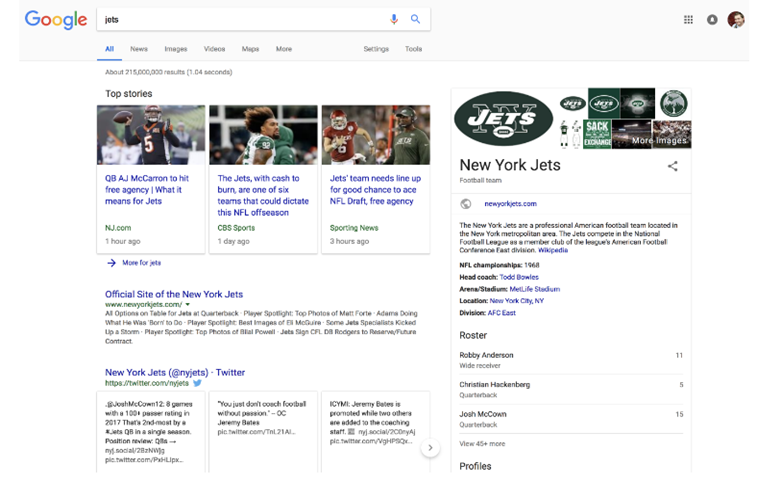Select the All search tab

coord(109,49)
